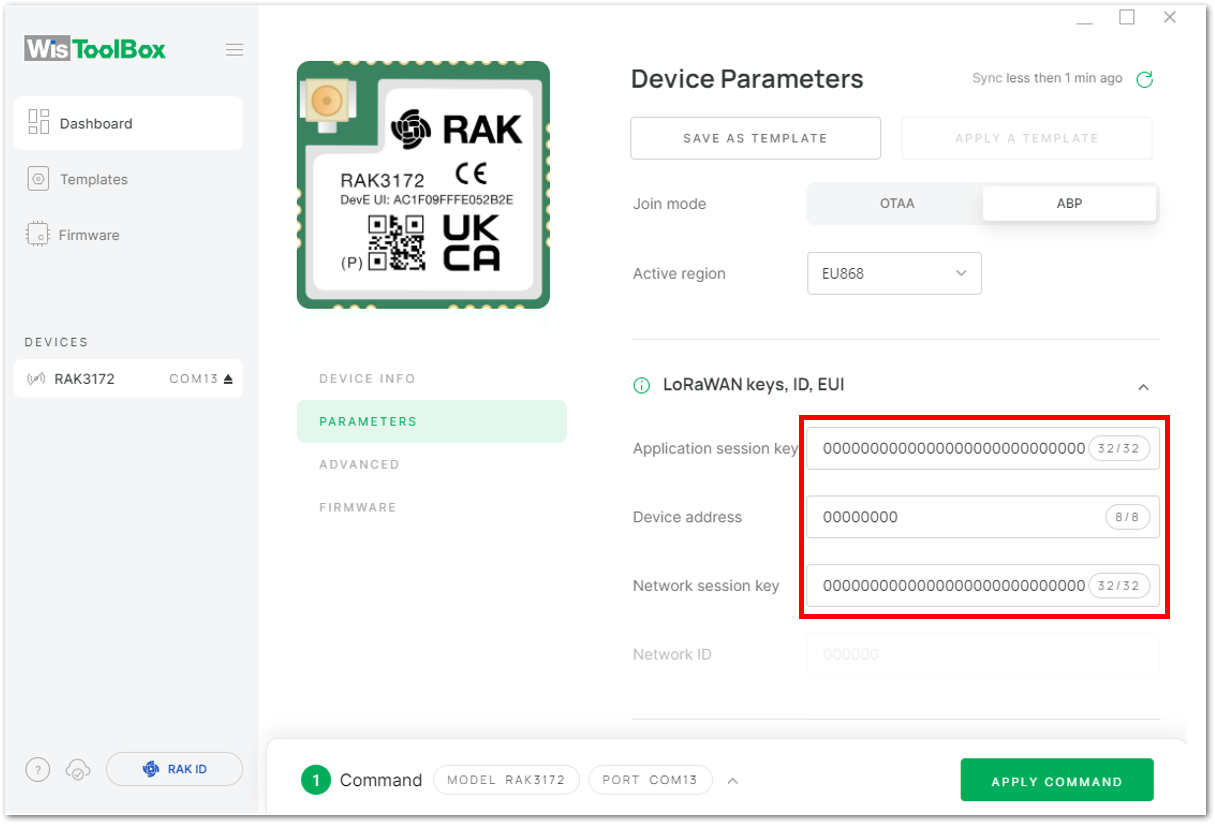Refresh device parameters with sync icon
This screenshot has height=824, width=1215.
pyautogui.click(x=1145, y=79)
